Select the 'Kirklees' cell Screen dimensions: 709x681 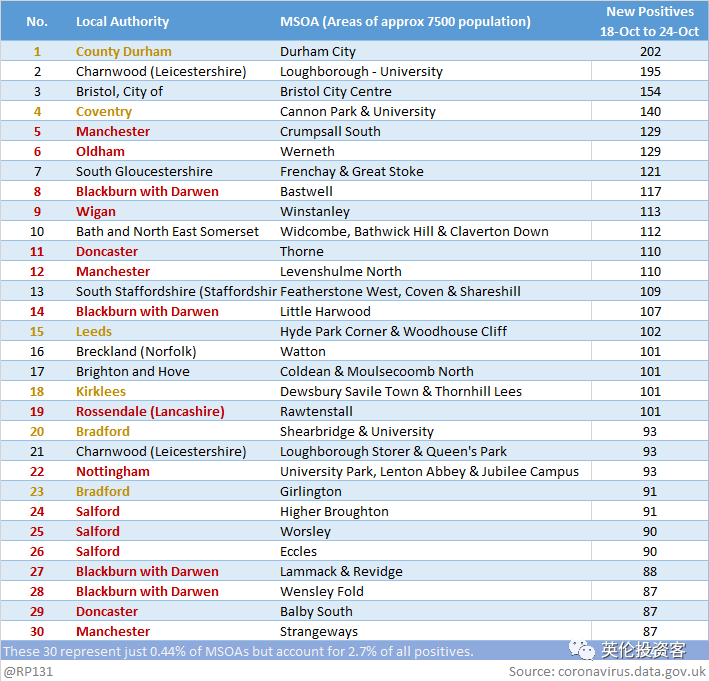click(x=100, y=391)
